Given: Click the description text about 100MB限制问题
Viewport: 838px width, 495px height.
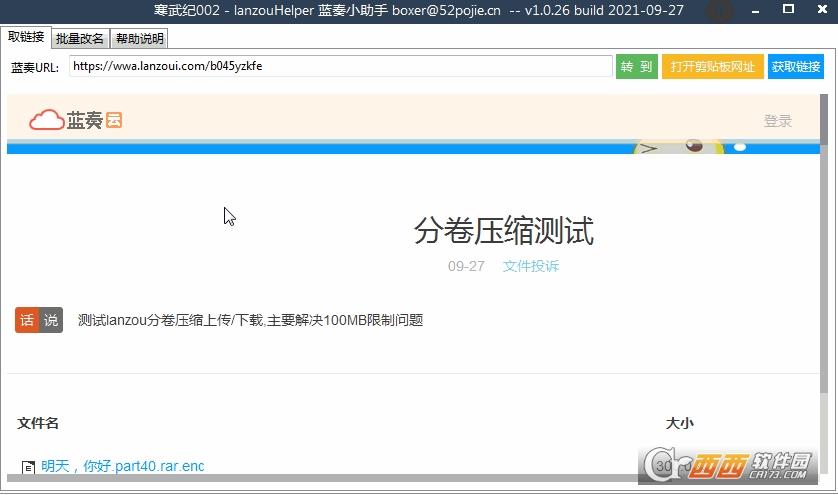Looking at the screenshot, I should click(x=250, y=320).
